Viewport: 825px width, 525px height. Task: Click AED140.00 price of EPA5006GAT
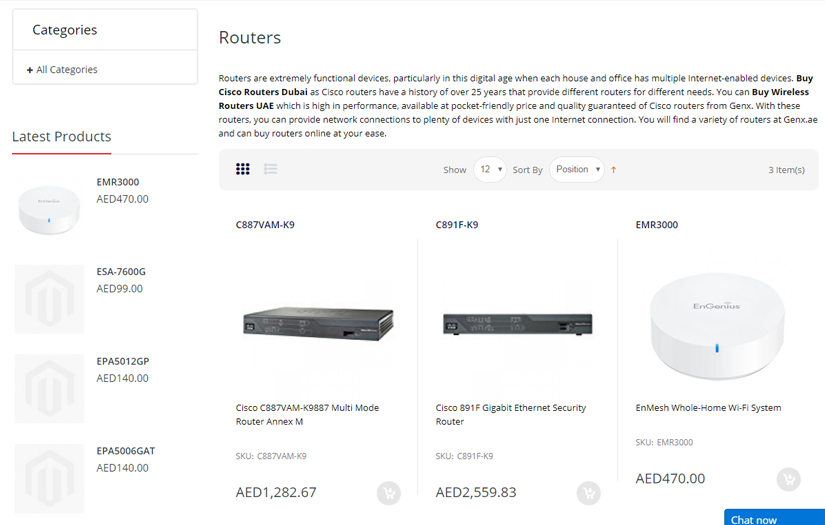[x=122, y=468]
